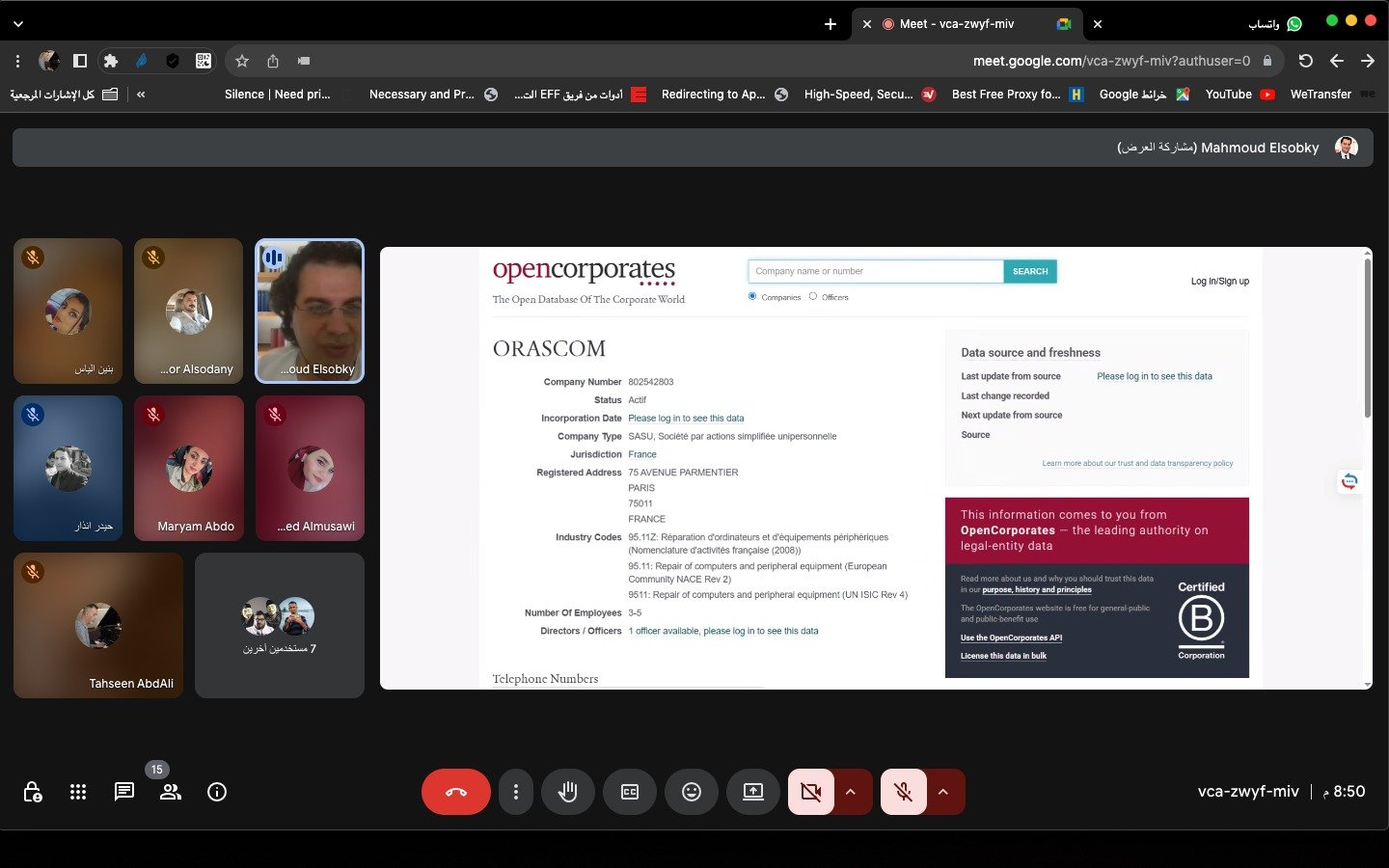Open the activities grid icon
Image resolution: width=1389 pixels, height=868 pixels.
[x=78, y=792]
